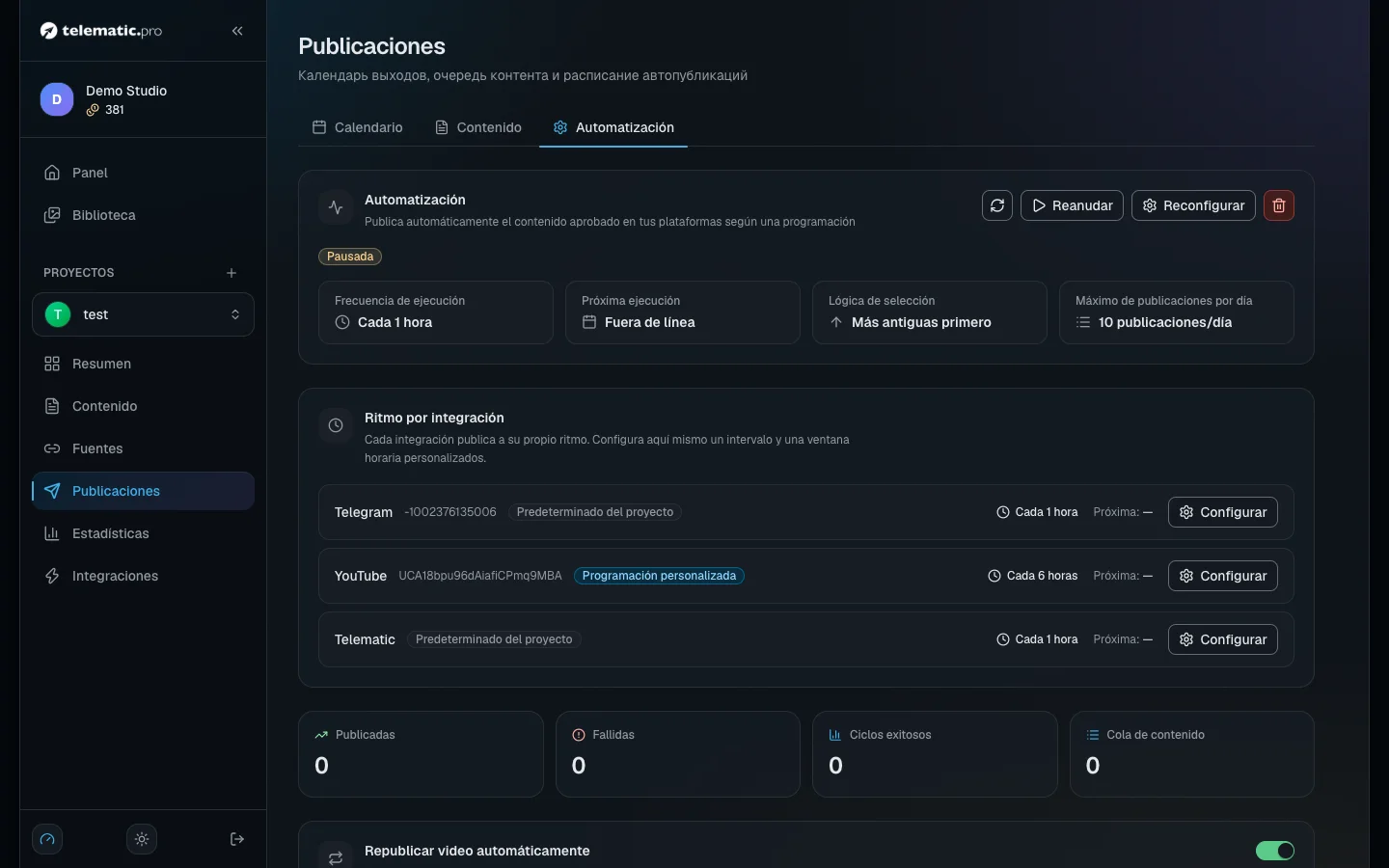Open Contenido in sidebar
Screen dimensions: 1389x868
143,406
